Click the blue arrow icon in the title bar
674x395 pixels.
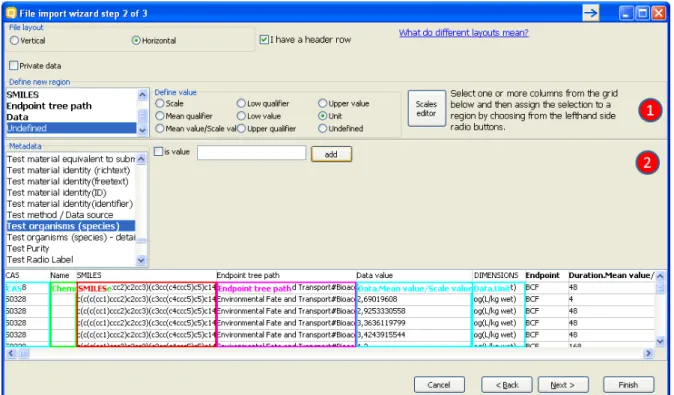(591, 13)
